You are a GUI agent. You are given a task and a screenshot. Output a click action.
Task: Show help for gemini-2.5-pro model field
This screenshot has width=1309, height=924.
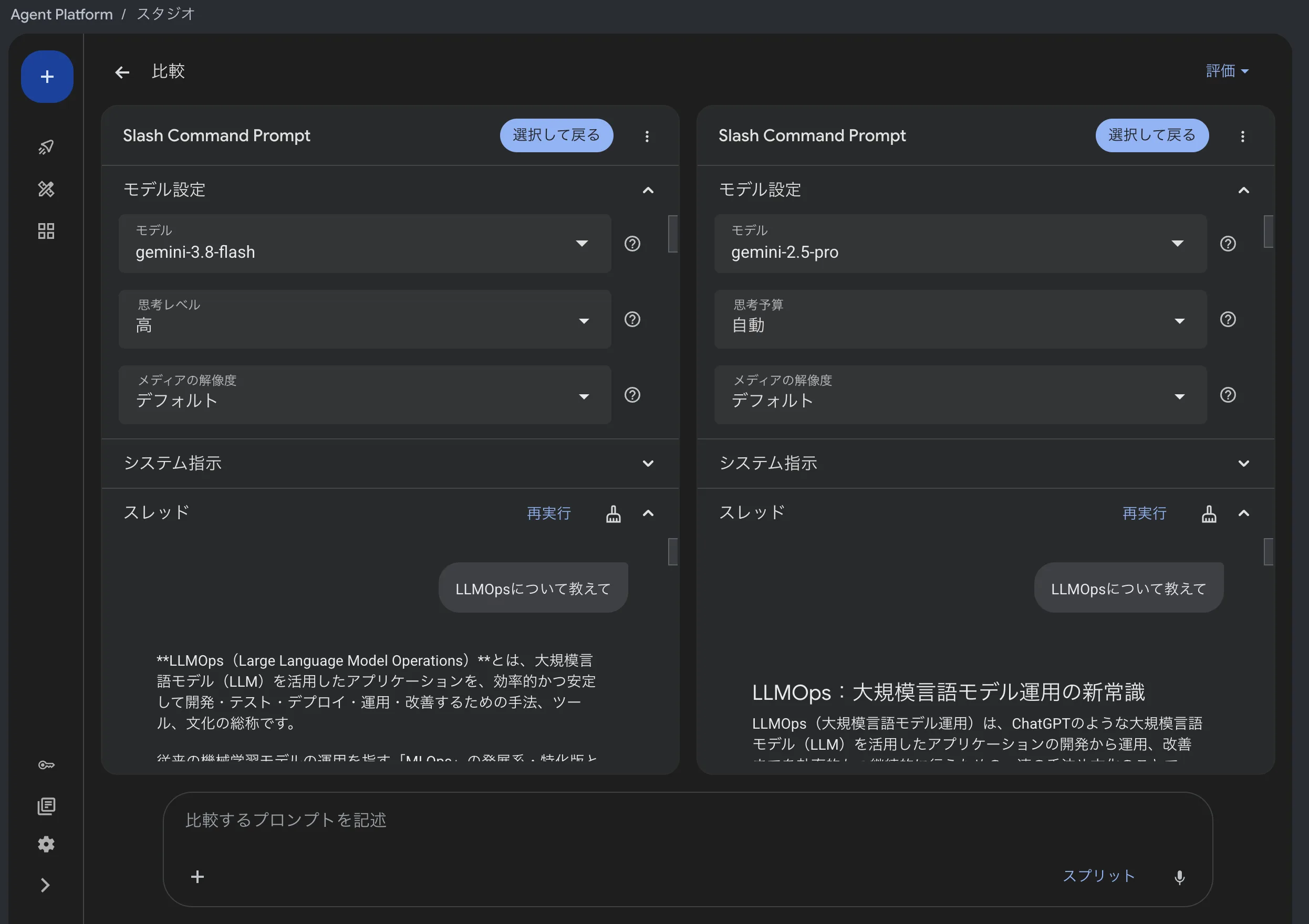(1228, 244)
